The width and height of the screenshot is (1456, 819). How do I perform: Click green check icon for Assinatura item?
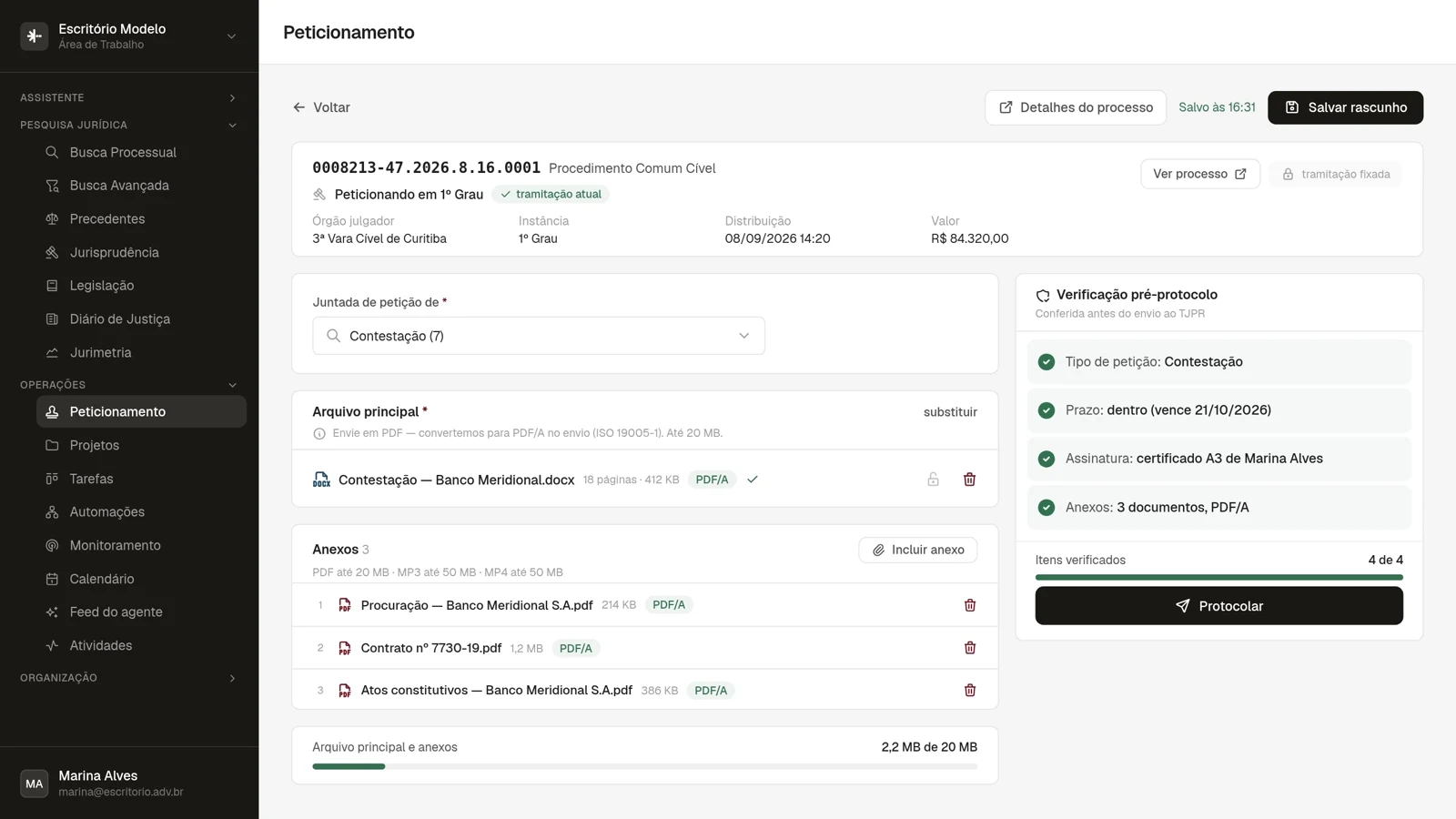(x=1046, y=459)
